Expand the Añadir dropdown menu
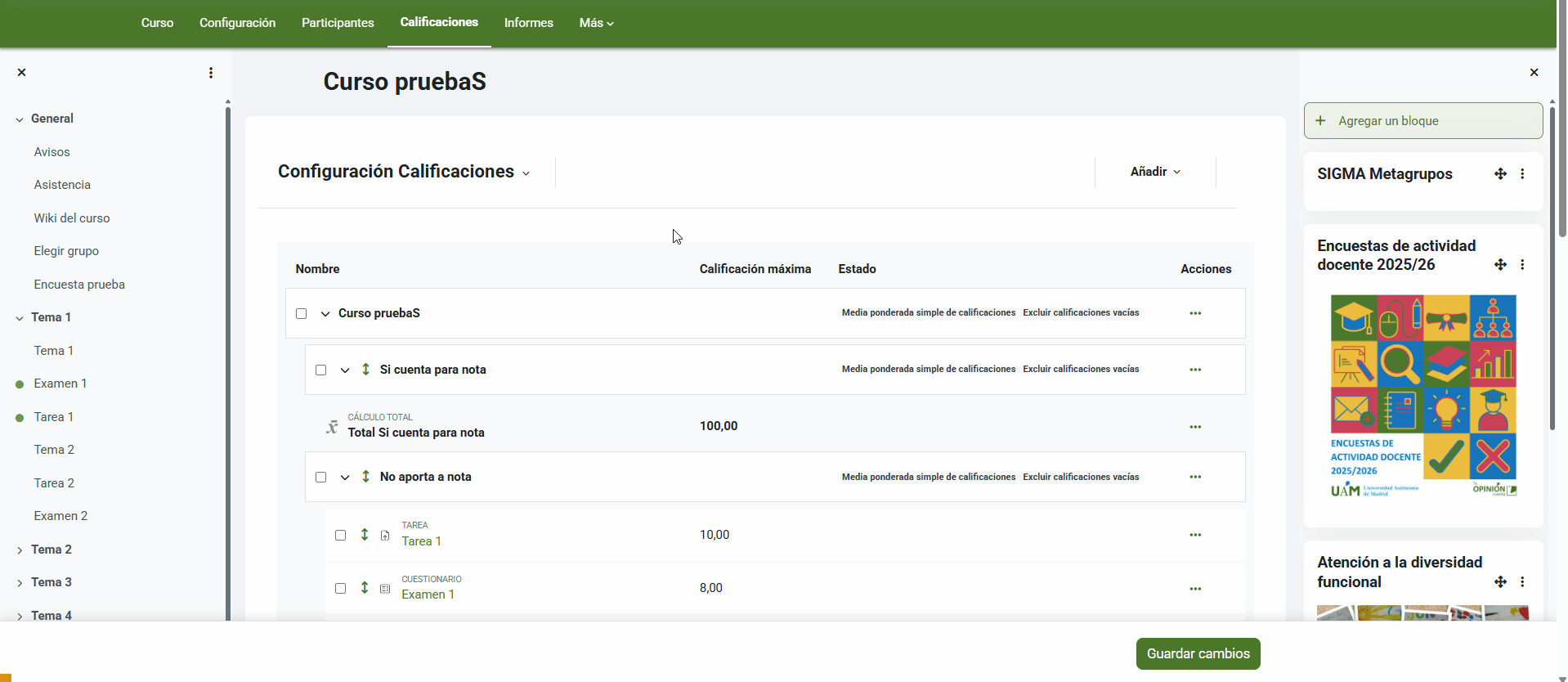 click(x=1155, y=172)
